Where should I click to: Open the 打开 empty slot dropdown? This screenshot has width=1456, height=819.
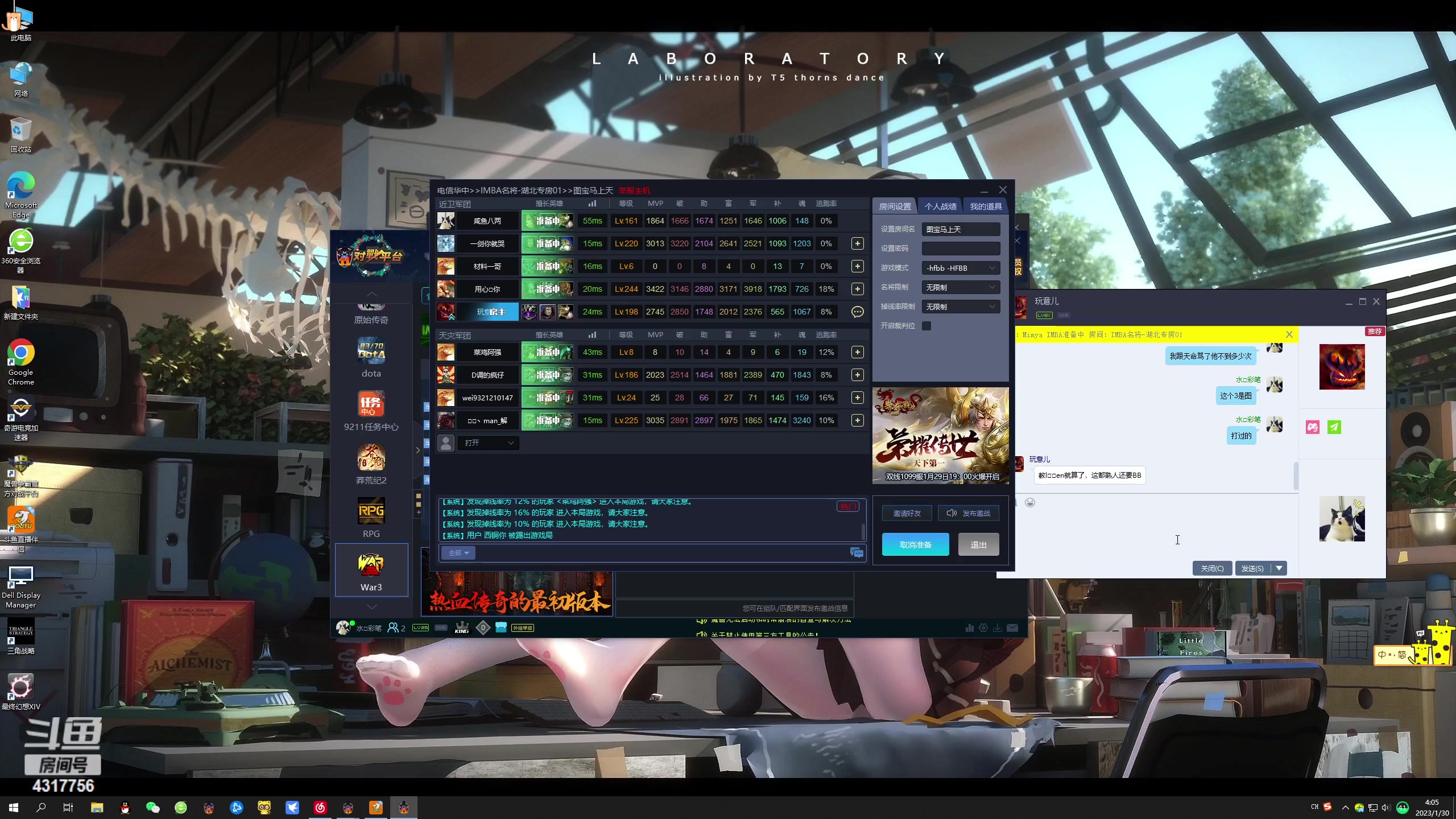pyautogui.click(x=489, y=442)
